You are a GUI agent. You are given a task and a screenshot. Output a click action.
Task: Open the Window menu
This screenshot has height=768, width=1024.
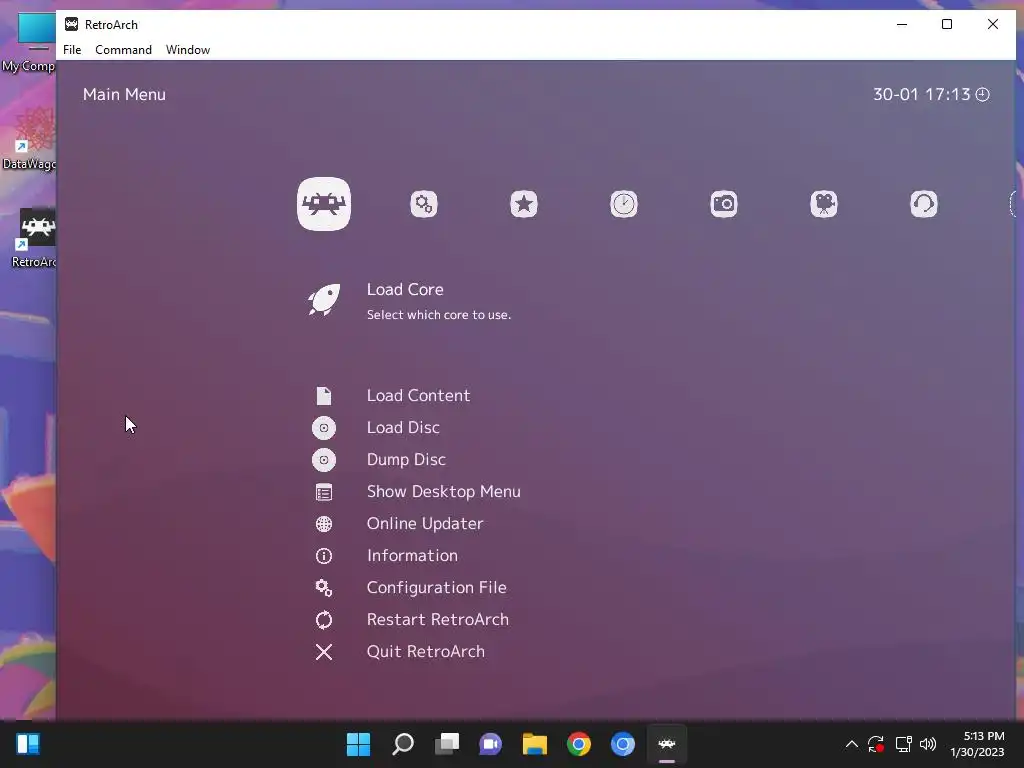[188, 50]
